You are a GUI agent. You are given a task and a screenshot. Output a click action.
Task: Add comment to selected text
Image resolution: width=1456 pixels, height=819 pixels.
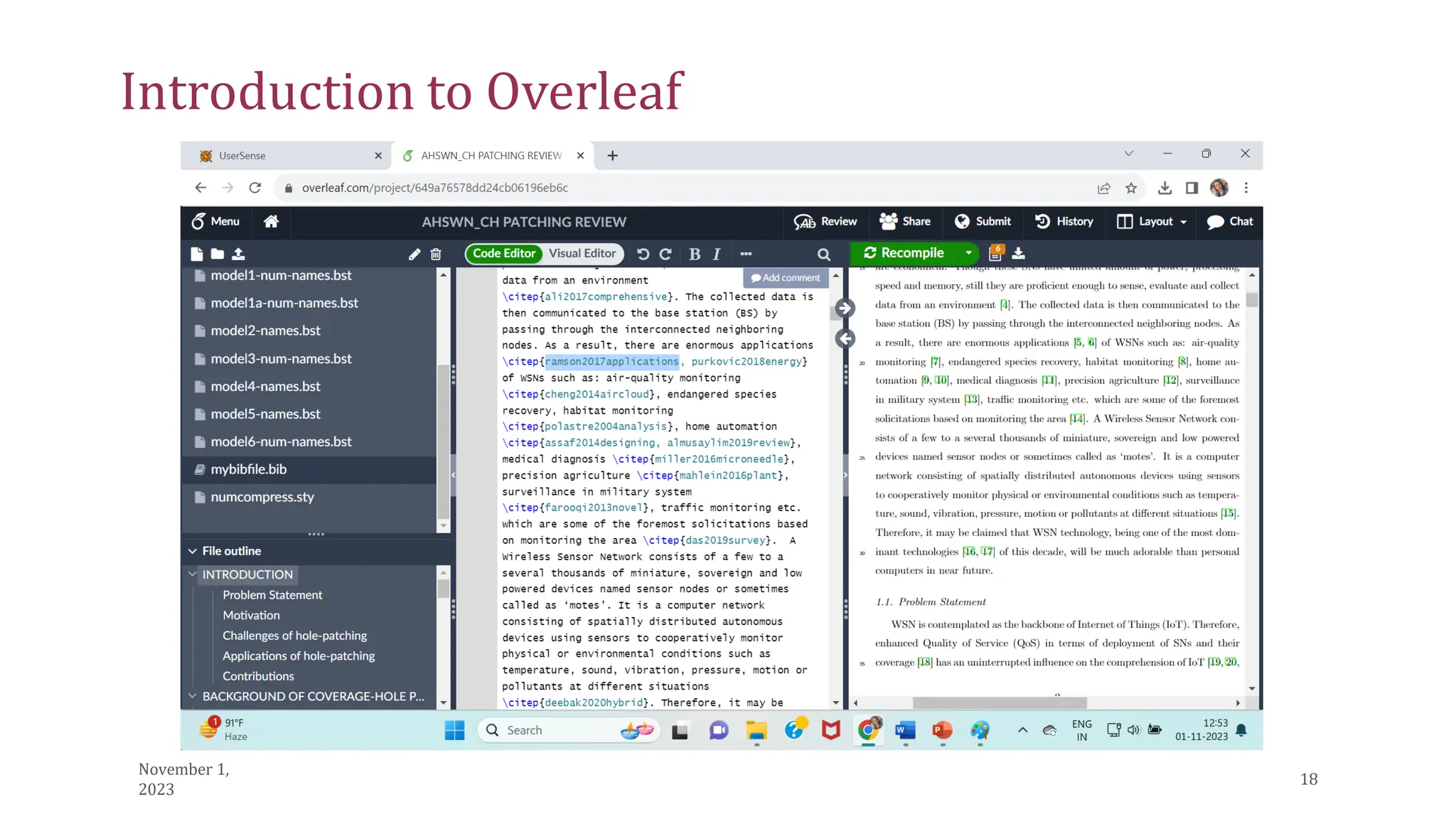pos(786,277)
